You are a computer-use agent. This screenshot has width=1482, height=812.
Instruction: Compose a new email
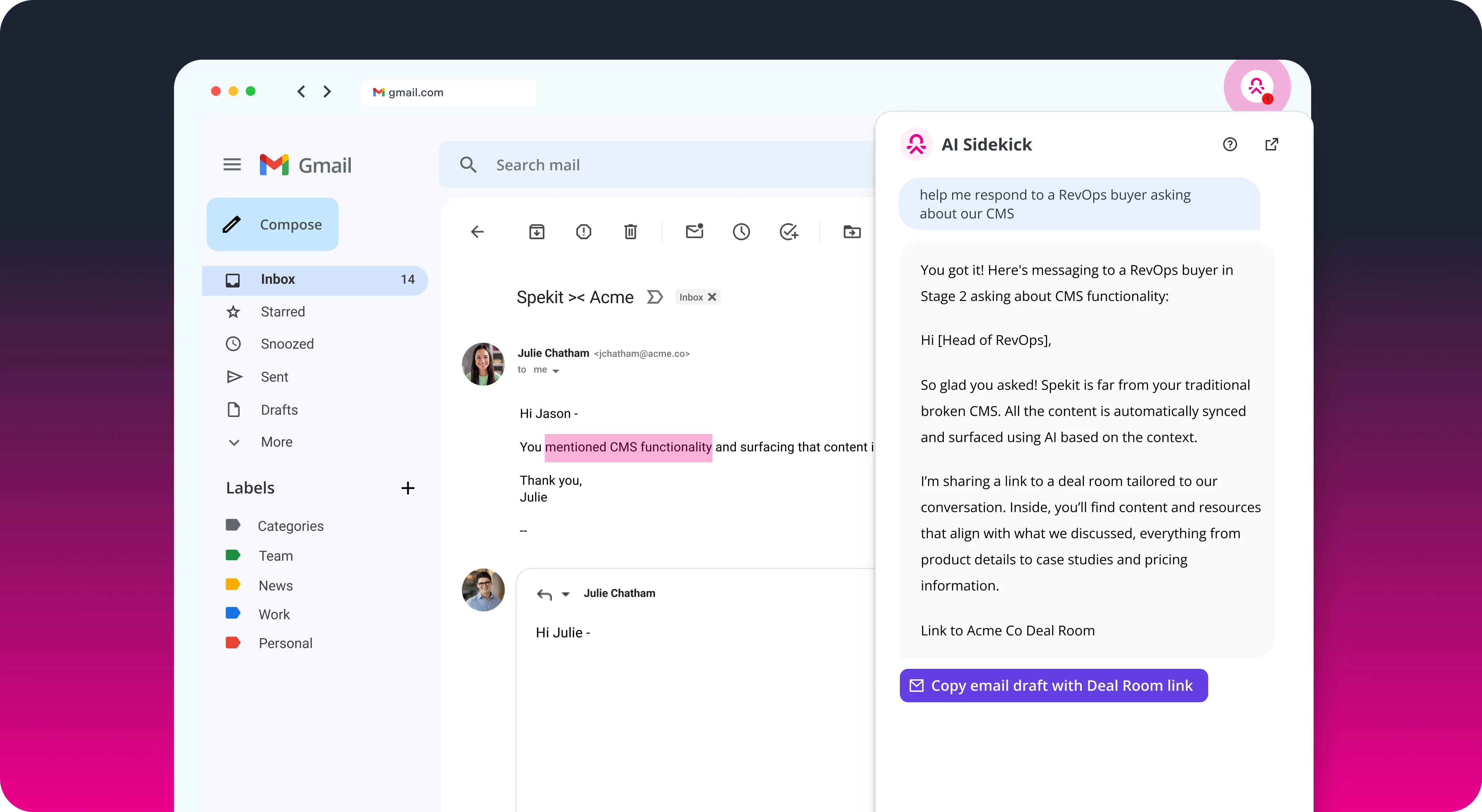(x=273, y=224)
